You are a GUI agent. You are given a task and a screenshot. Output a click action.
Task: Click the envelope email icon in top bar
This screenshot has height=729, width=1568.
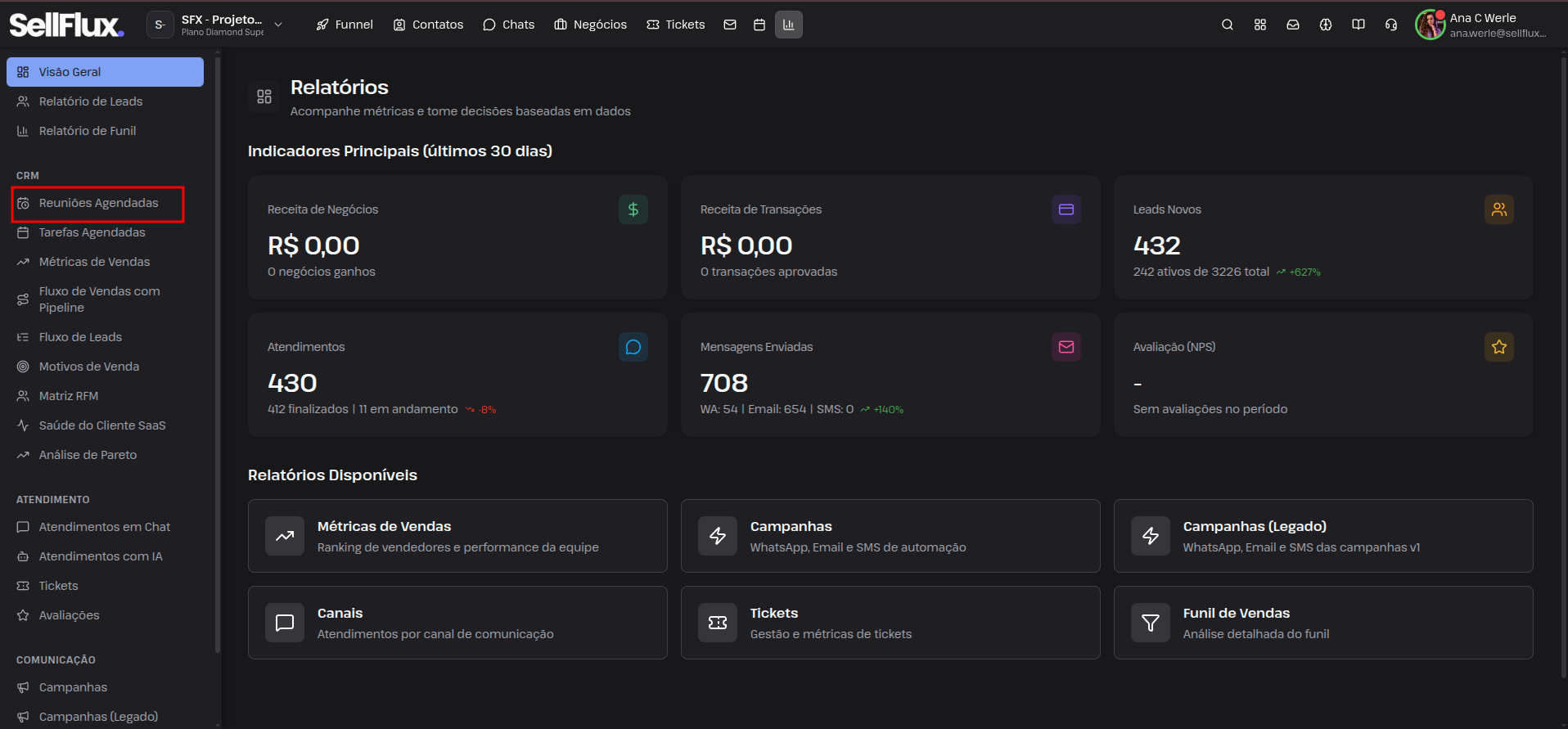730,25
